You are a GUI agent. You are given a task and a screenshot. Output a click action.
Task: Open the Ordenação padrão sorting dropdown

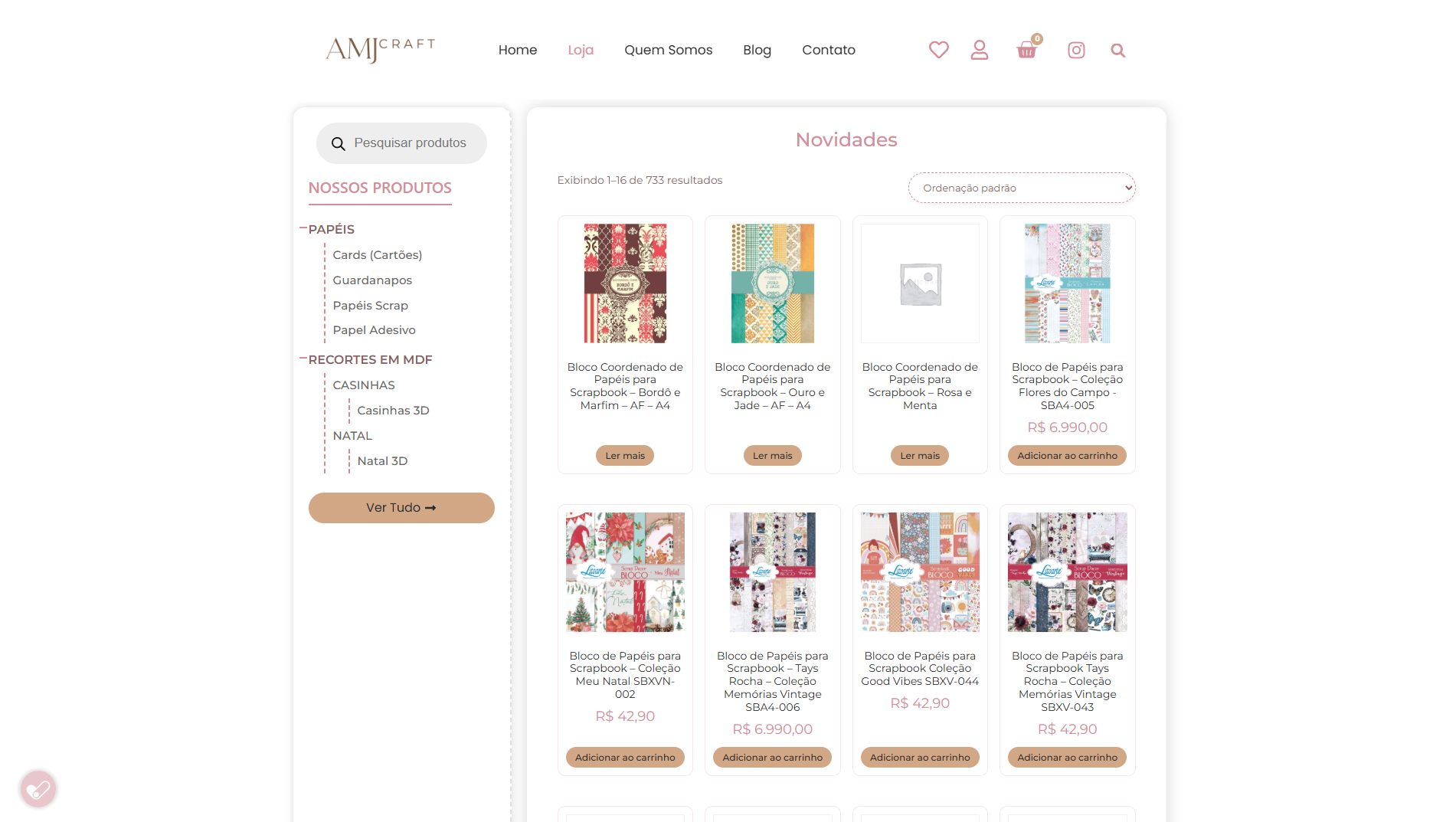tap(1022, 188)
